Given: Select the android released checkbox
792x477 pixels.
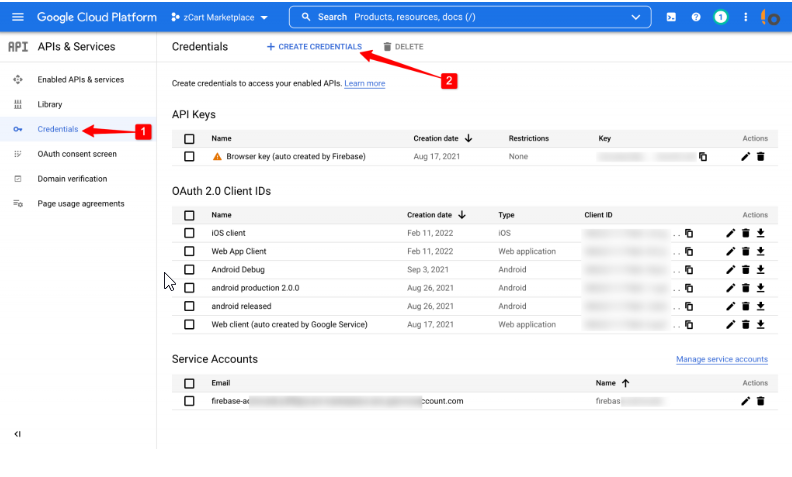Looking at the screenshot, I should point(189,306).
